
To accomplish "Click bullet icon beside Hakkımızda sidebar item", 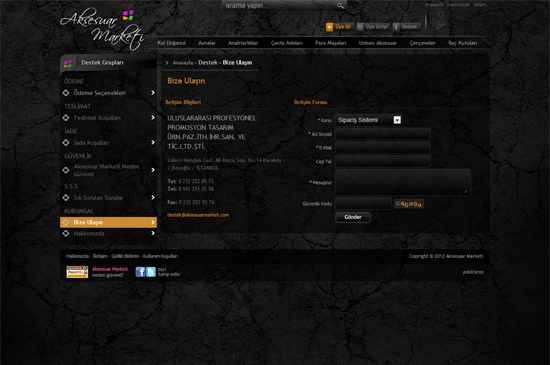I will click(x=66, y=233).
